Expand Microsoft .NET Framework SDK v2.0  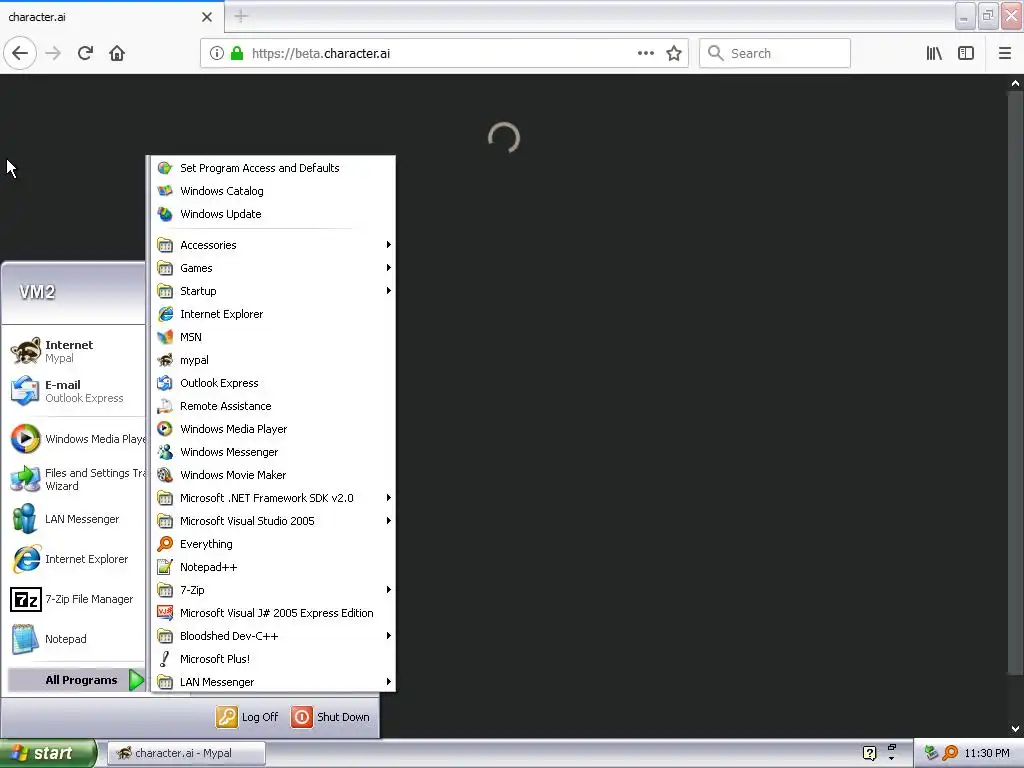point(273,498)
